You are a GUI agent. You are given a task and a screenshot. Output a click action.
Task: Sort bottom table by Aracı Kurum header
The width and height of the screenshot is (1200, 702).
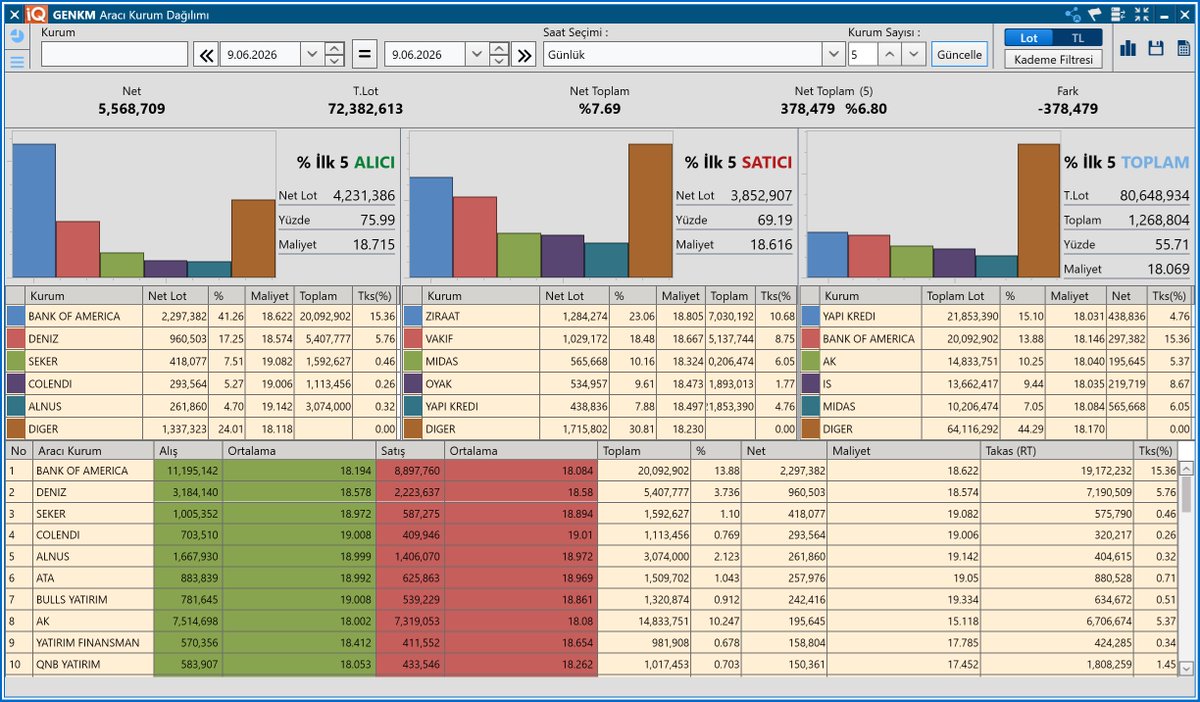coord(93,451)
